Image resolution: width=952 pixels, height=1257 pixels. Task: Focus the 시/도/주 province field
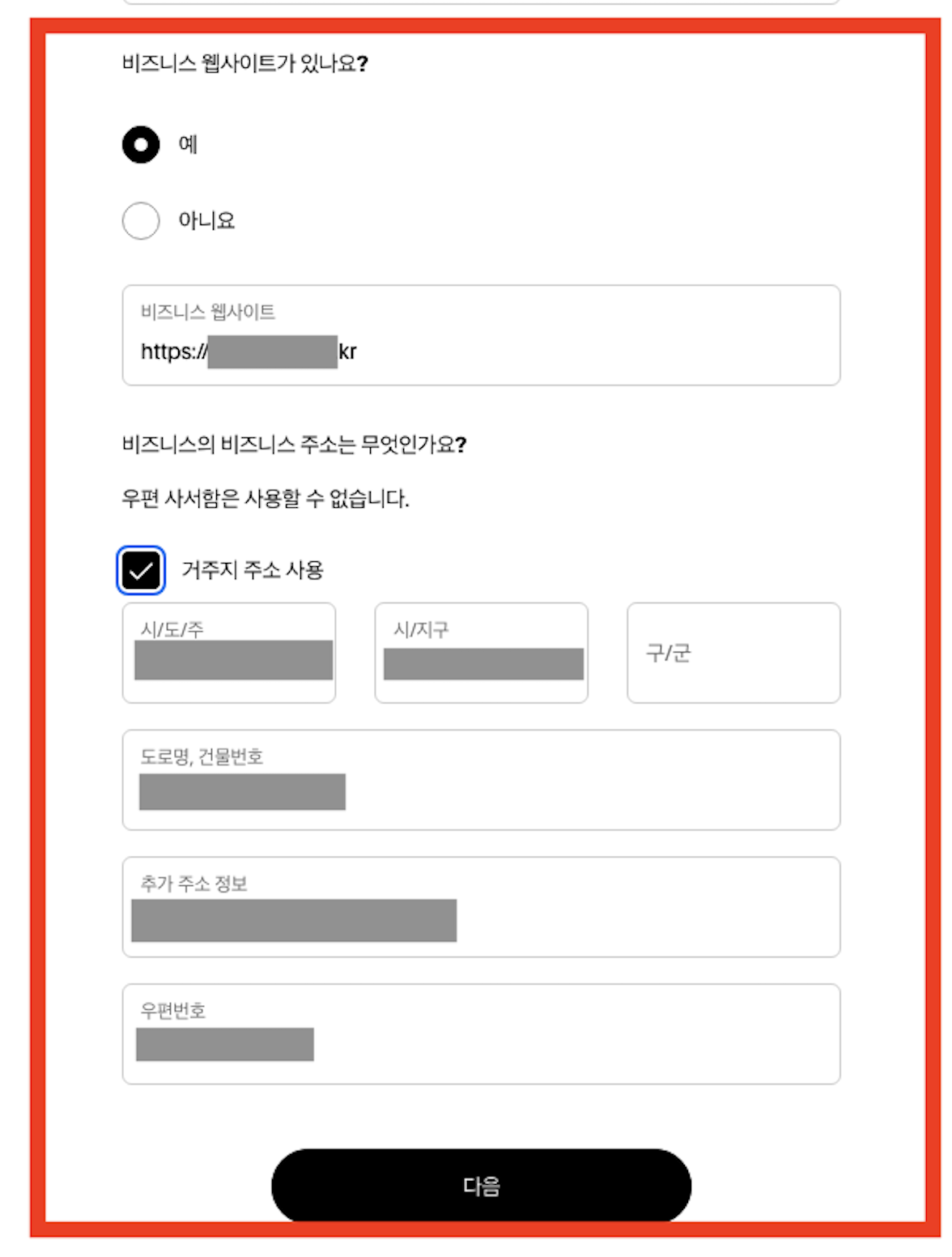tap(229, 652)
